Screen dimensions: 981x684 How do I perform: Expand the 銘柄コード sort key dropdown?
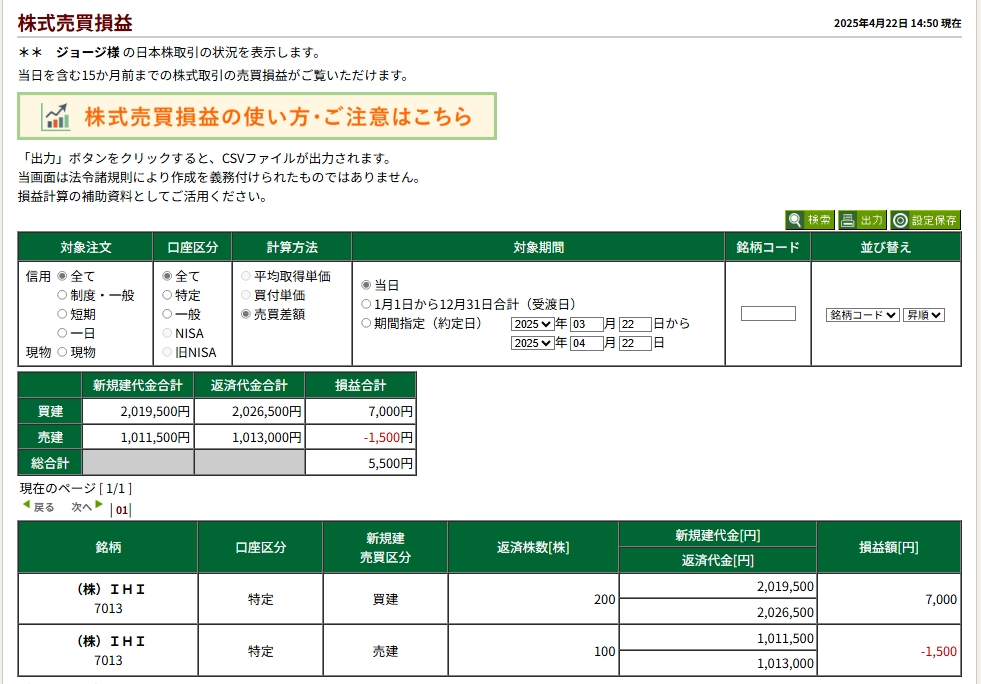point(863,314)
